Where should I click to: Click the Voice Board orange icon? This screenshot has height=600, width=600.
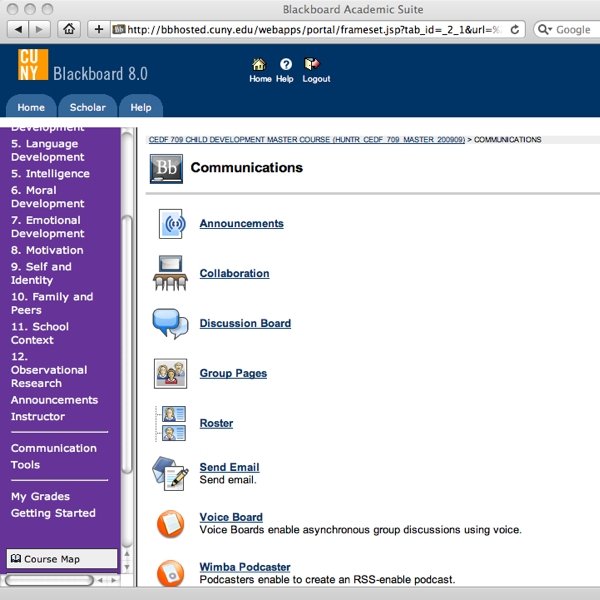170,524
